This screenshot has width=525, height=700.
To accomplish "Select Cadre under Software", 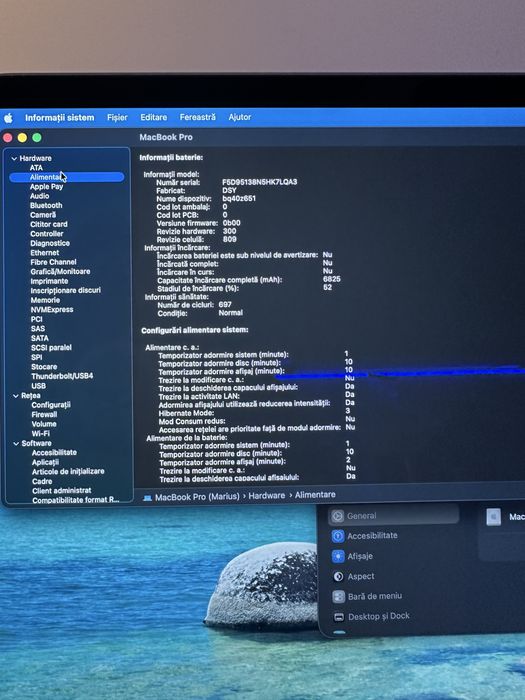I will point(42,482).
